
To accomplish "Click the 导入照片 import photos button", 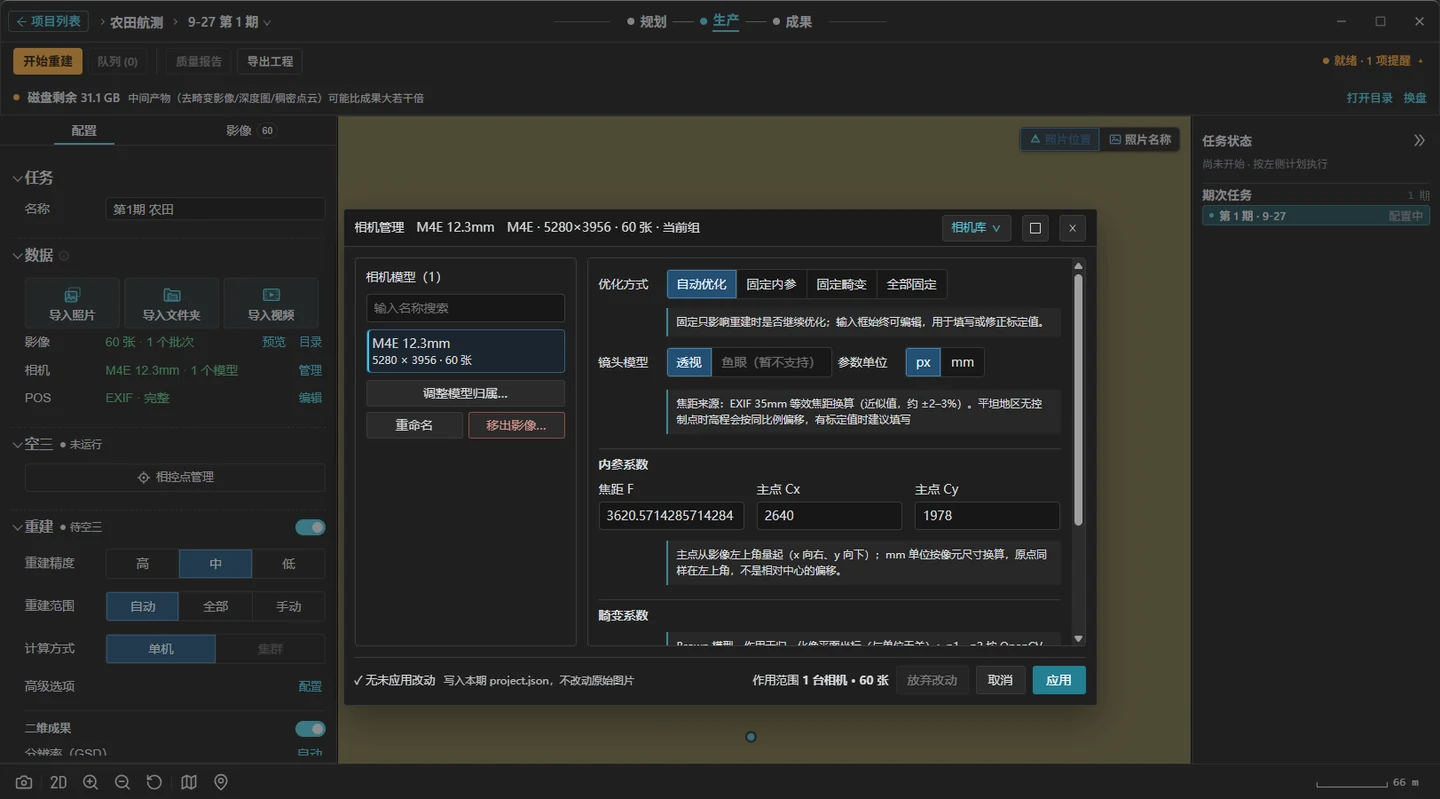I will coord(72,304).
